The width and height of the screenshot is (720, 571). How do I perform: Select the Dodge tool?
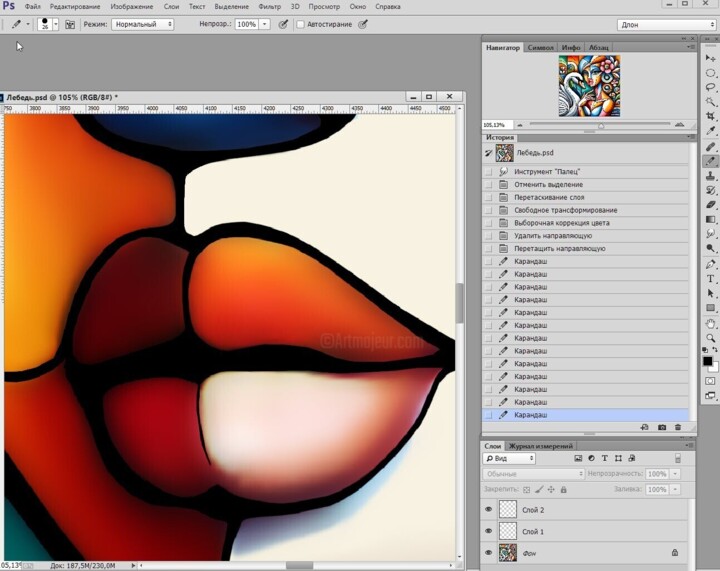click(710, 248)
